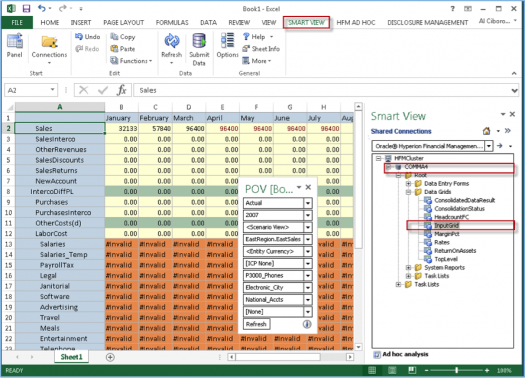This screenshot has width=525, height=378.
Task: Click Sheet Info in ribbon
Action: tap(261, 49)
